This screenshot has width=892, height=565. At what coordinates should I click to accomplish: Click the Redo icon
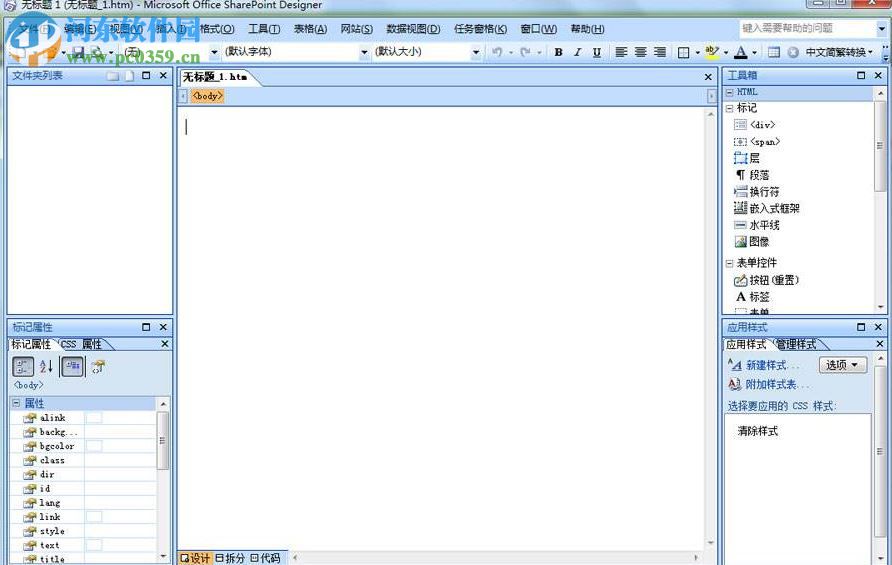click(525, 52)
